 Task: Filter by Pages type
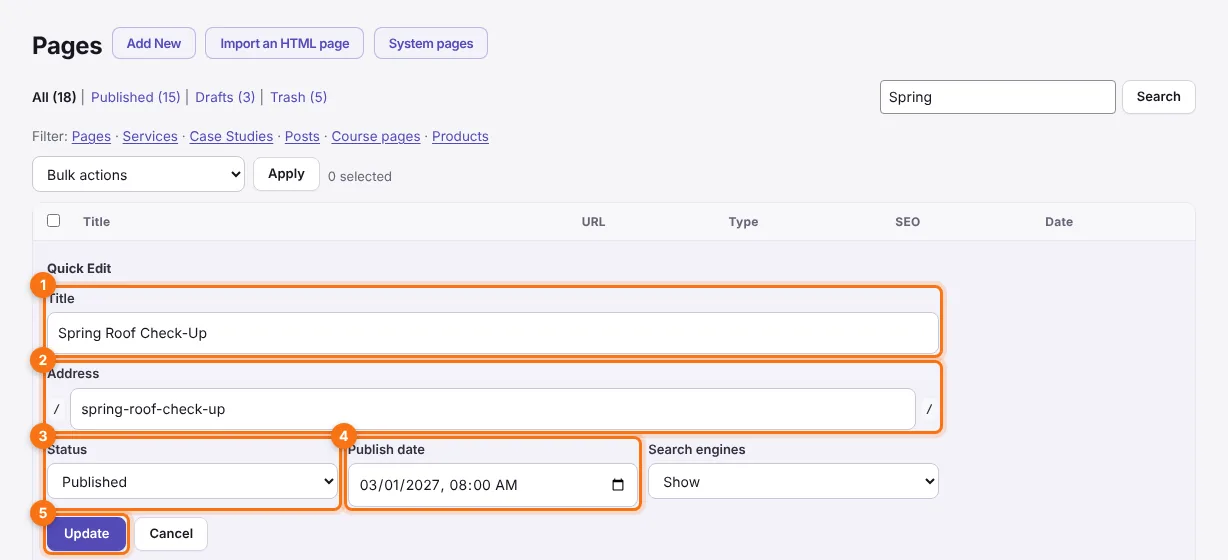(x=91, y=136)
